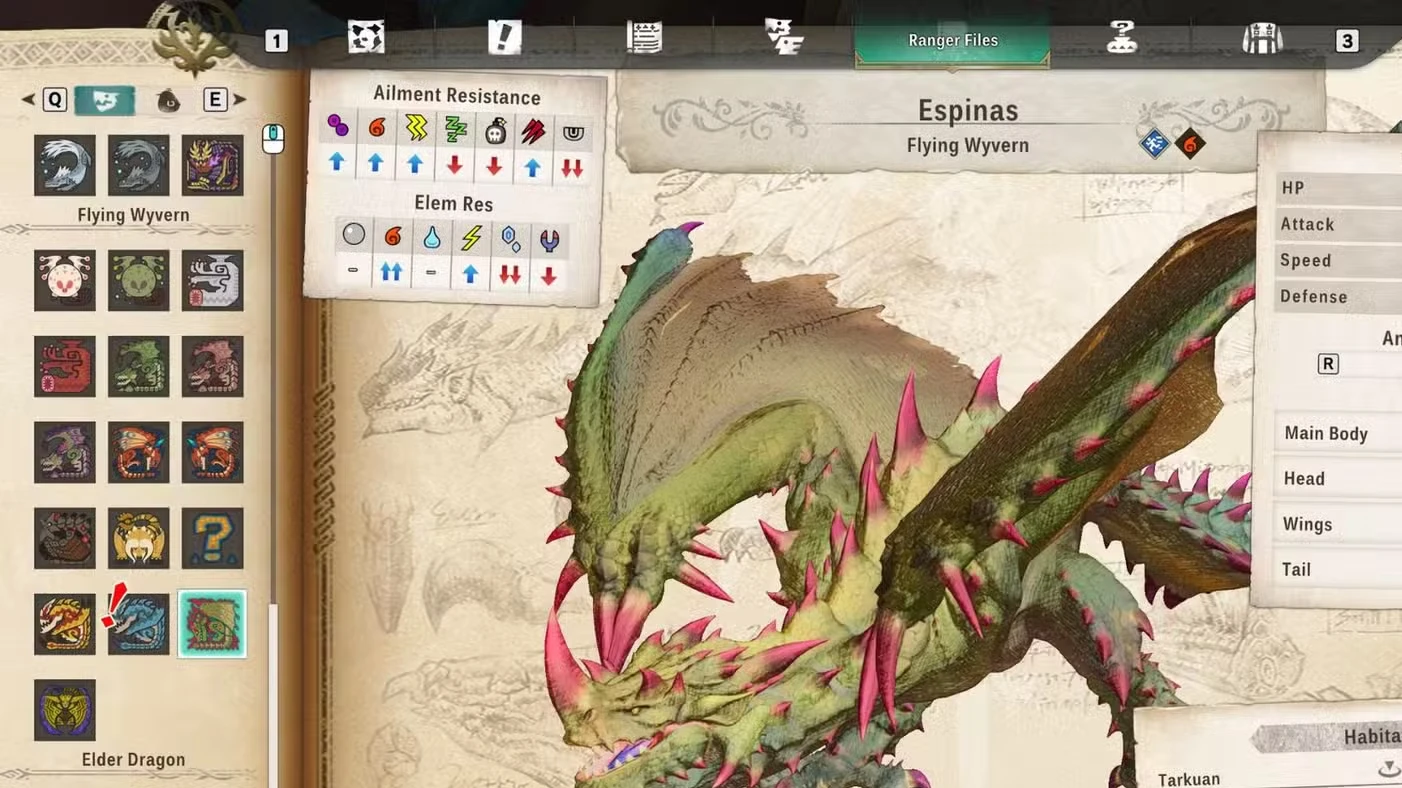The image size is (1402, 788).
Task: Click the 3 key prompt
Action: point(1347,41)
